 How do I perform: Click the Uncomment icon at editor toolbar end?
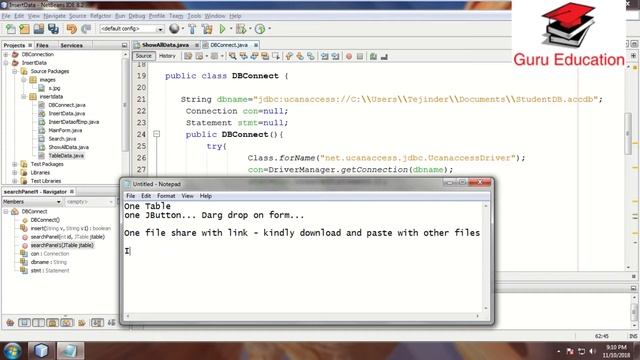point(384,56)
